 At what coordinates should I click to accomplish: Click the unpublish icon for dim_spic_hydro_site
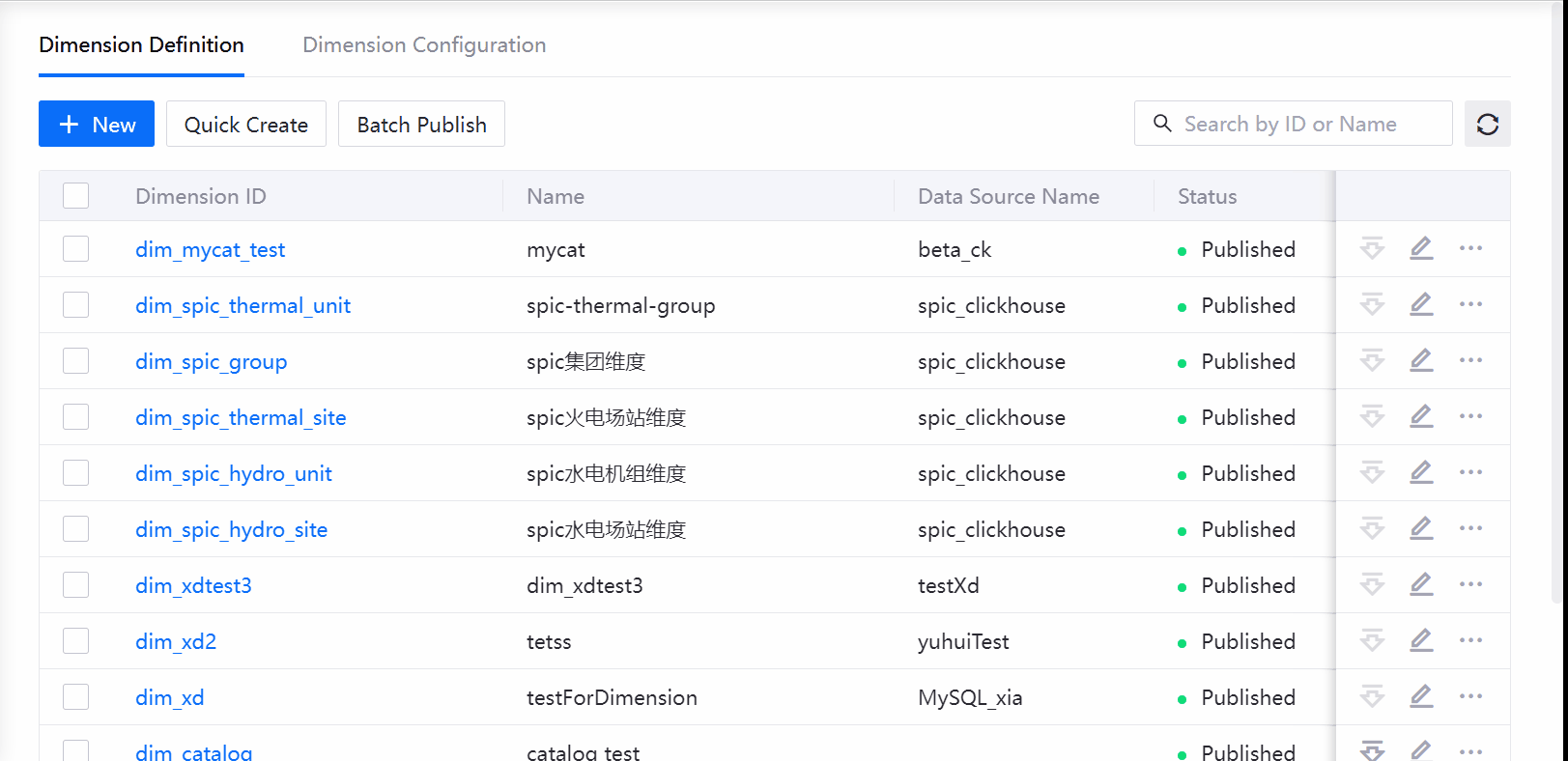(1372, 528)
